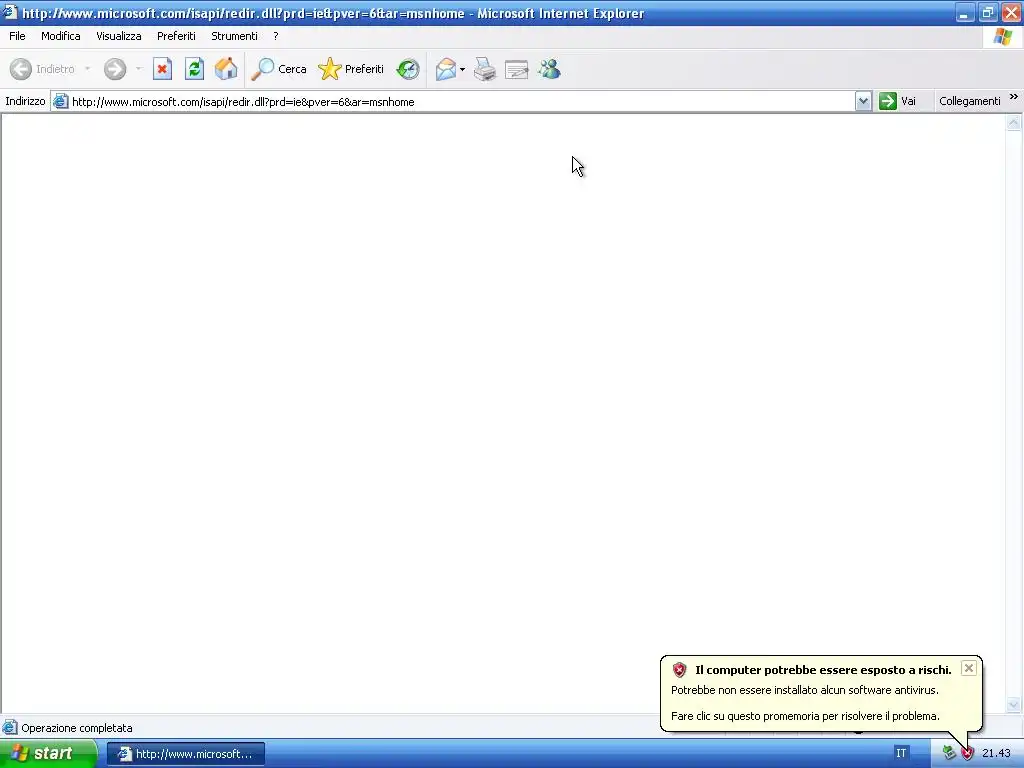Open the Cerca search panel
The height and width of the screenshot is (768, 1024).
click(279, 69)
